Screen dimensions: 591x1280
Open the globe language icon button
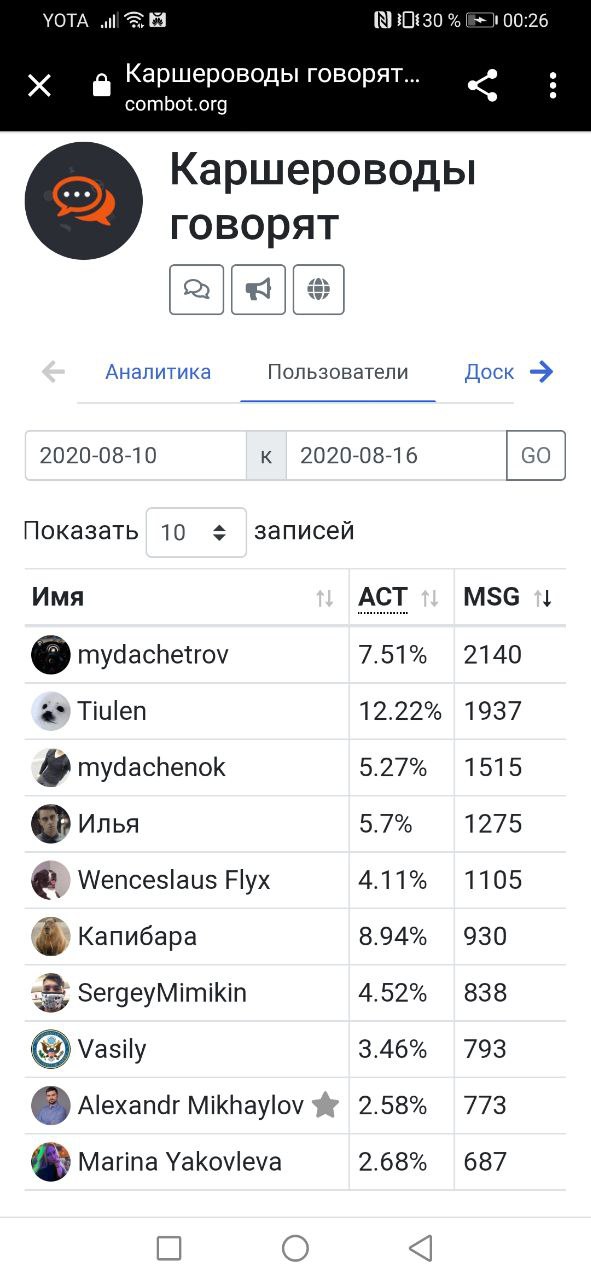click(x=319, y=290)
